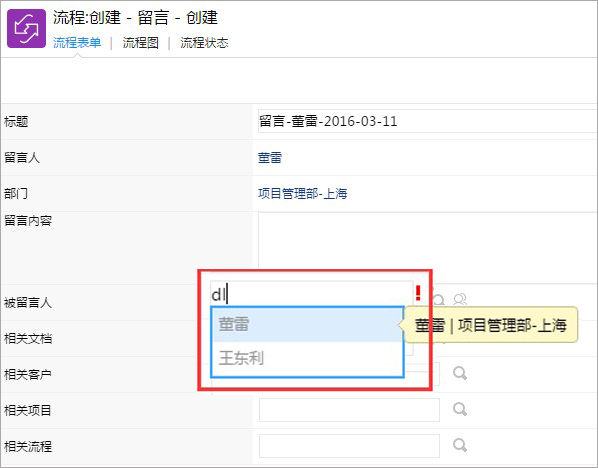Click the multi-person browse icon for 被留言人

[460, 299]
